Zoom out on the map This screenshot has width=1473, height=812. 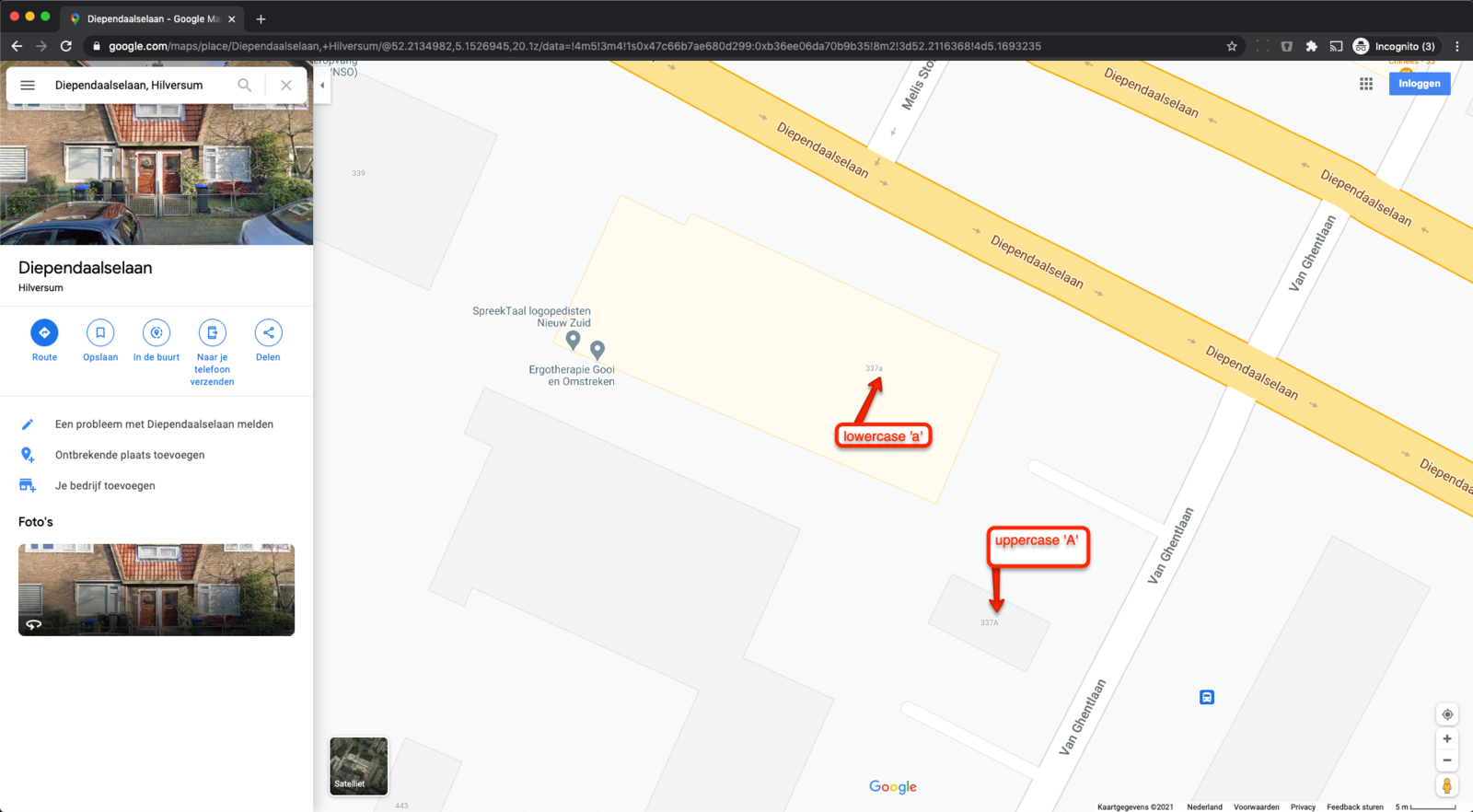1447,760
